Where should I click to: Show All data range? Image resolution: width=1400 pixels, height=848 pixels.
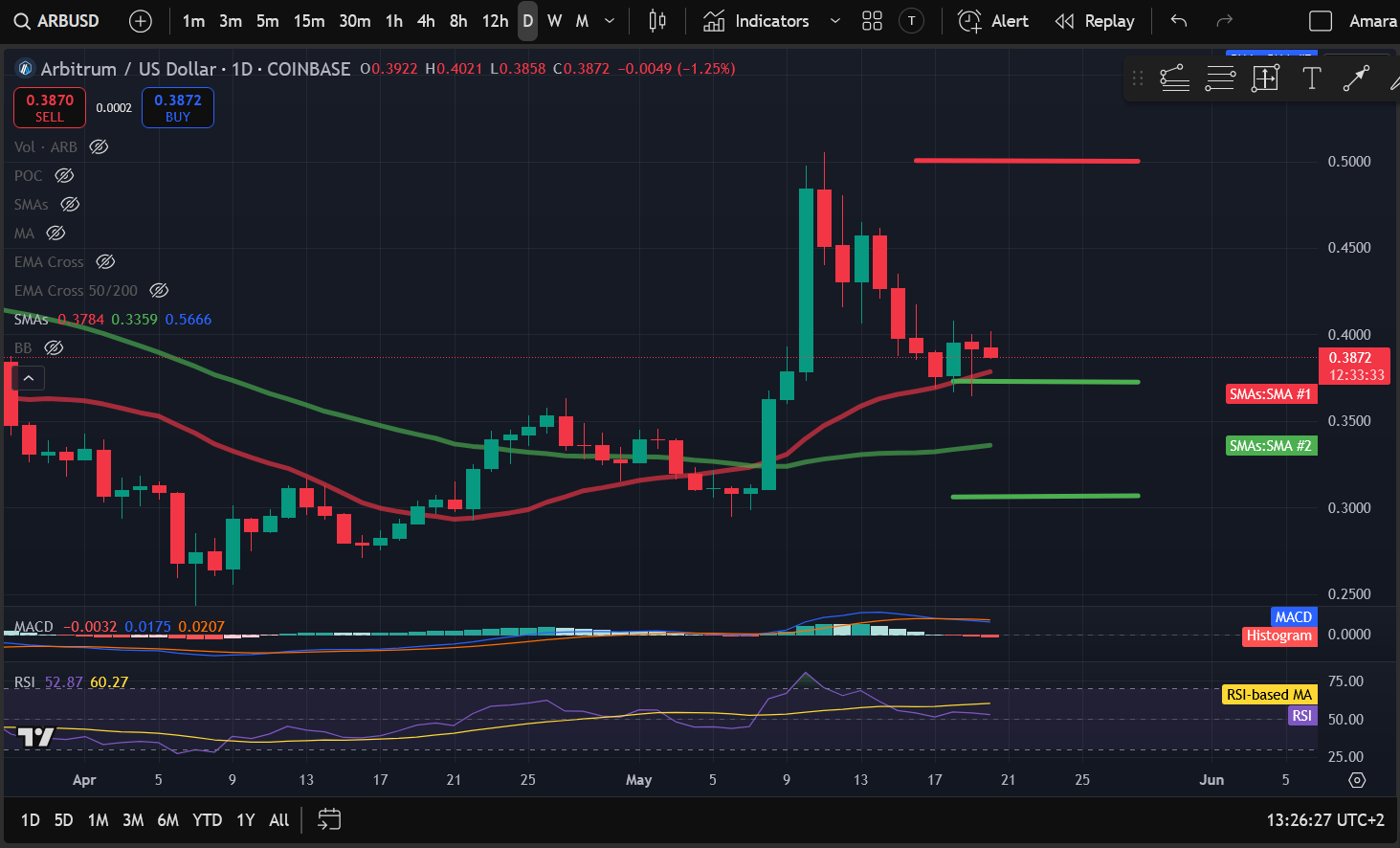tap(278, 820)
